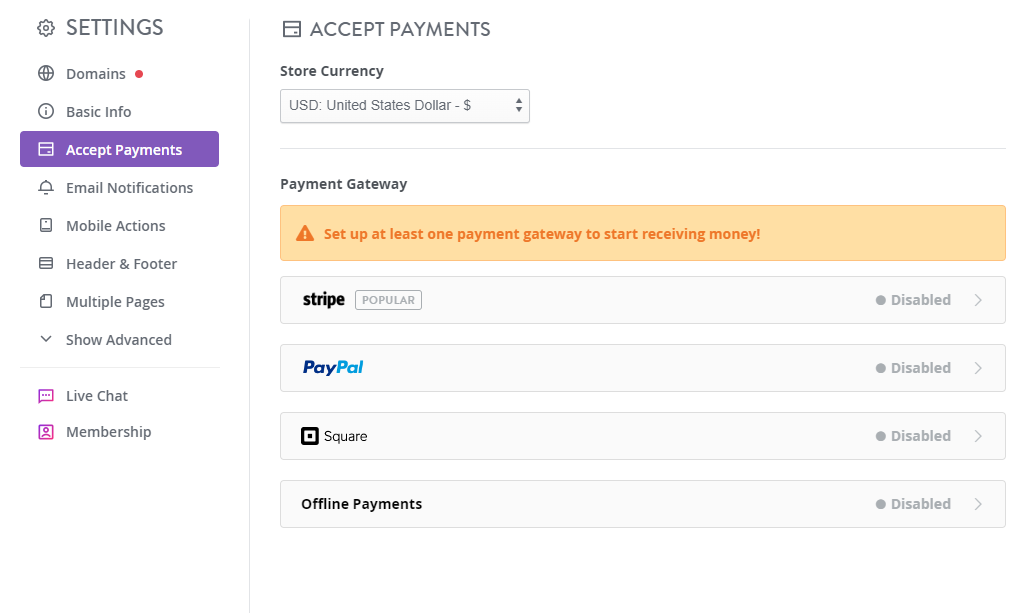Open the Email Notifications settings page
This screenshot has height=613, width=1018.
coord(129,188)
